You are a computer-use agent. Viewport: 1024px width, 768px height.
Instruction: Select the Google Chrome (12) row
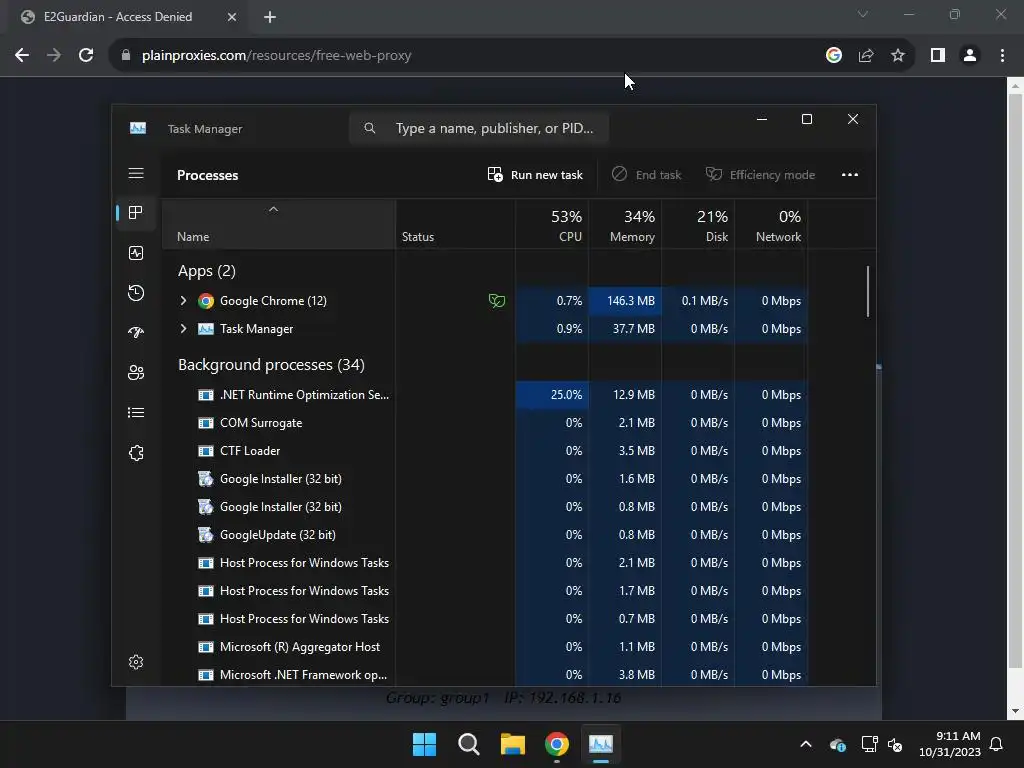tap(486, 300)
